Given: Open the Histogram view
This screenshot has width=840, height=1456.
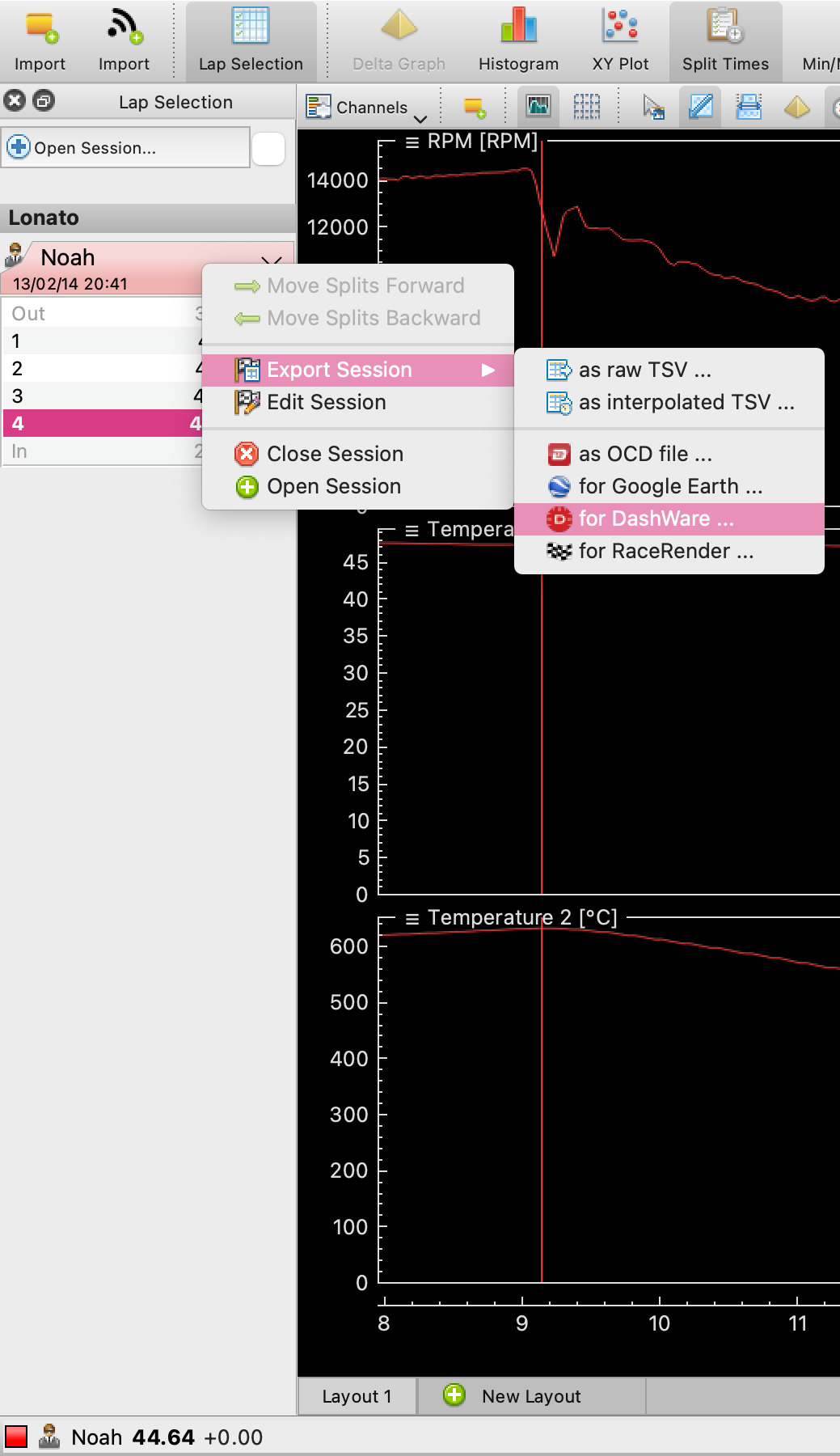Looking at the screenshot, I should pos(518,40).
